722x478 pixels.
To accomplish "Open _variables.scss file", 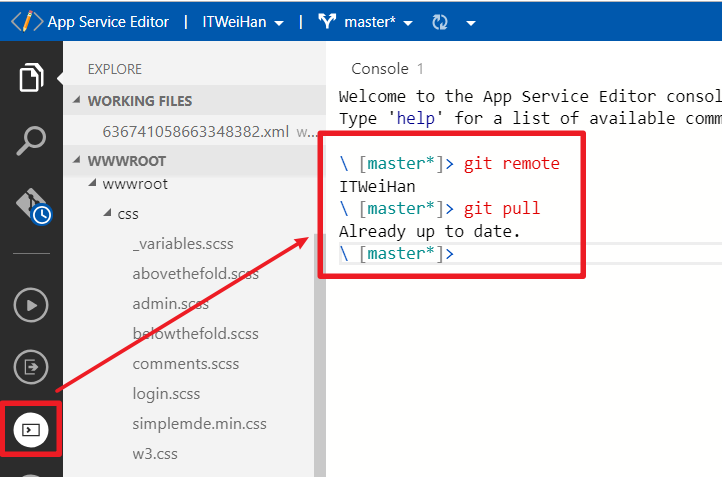I will click(x=183, y=243).
